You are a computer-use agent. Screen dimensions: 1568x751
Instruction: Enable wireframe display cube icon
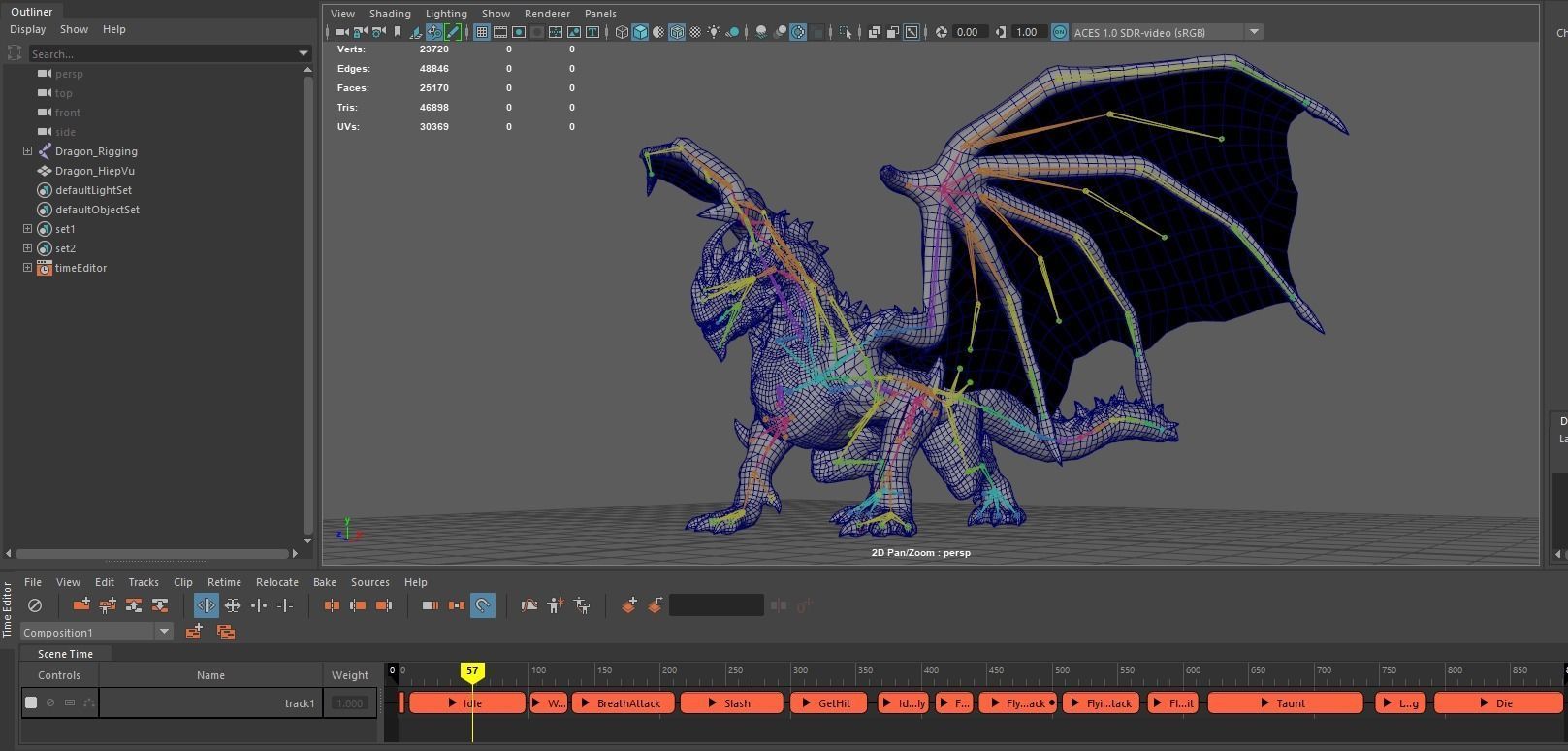coord(622,32)
